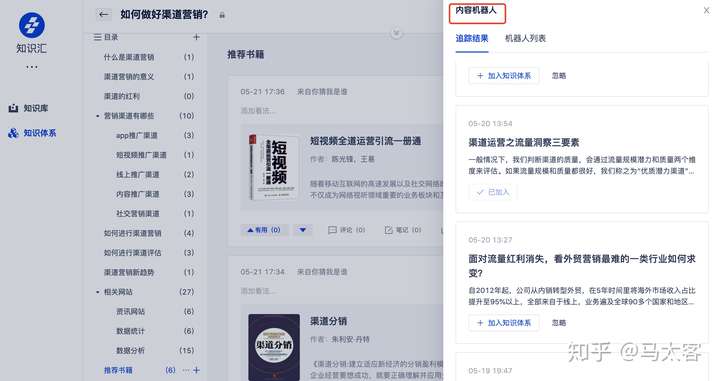Collapse the header with the chevron circle

pos(397,33)
